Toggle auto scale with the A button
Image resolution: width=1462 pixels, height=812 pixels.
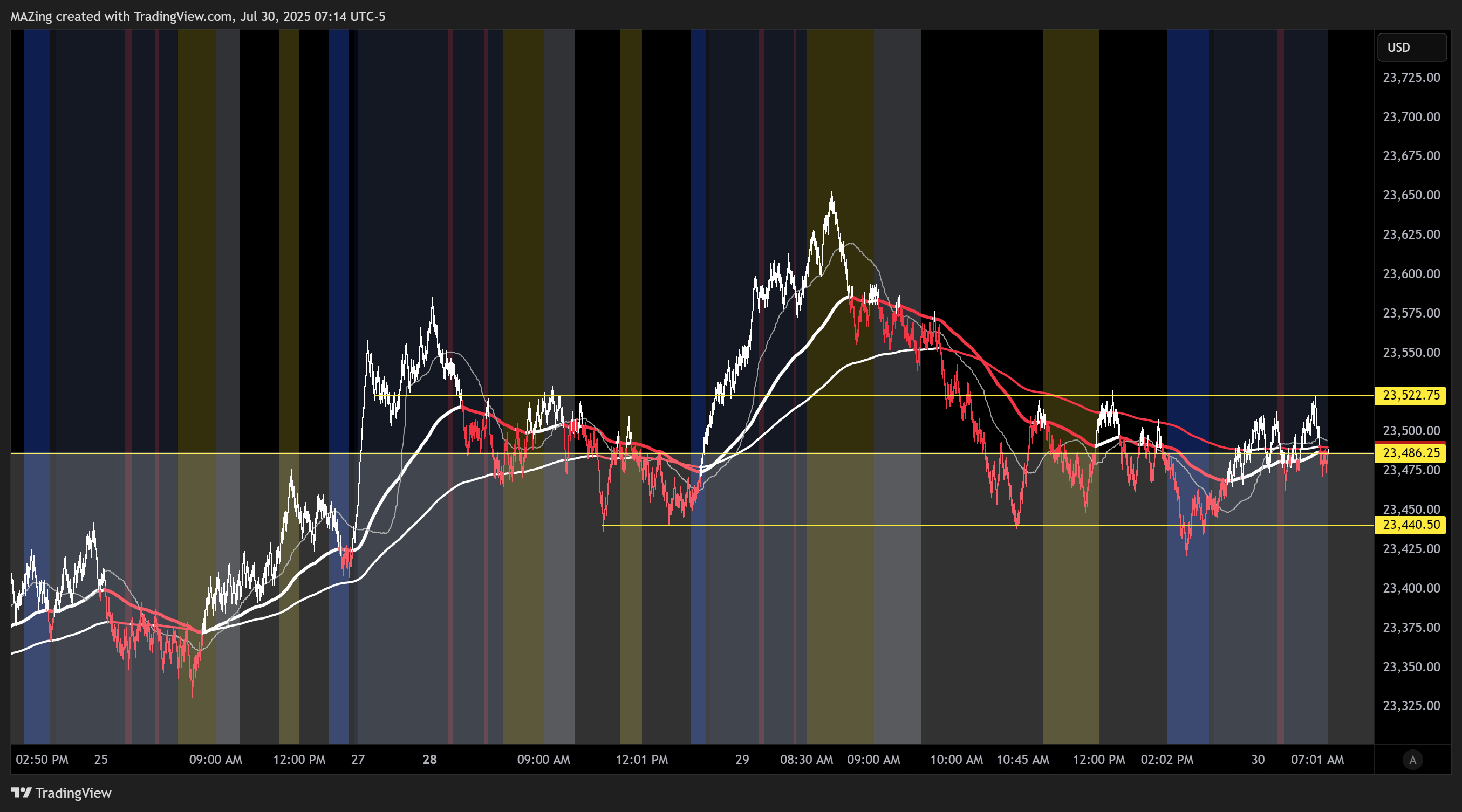tap(1412, 759)
